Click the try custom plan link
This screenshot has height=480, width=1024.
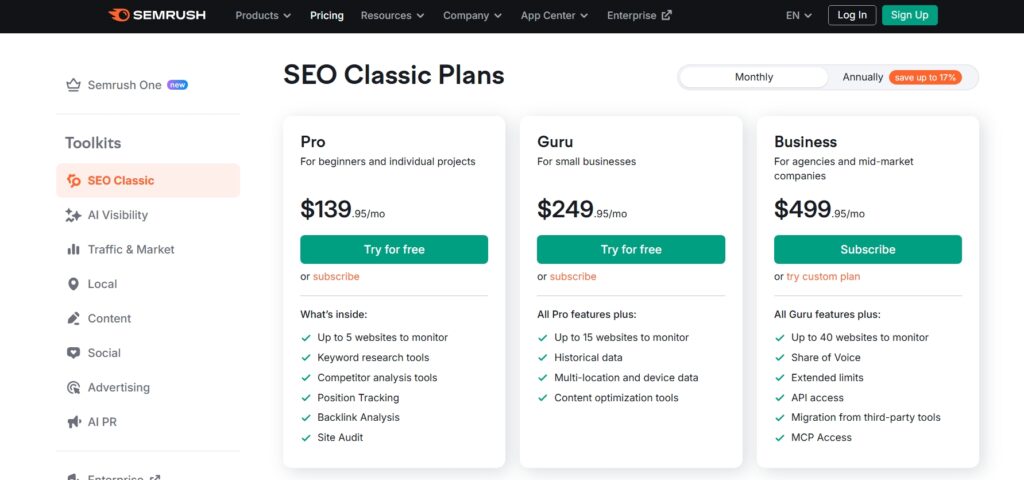(x=823, y=277)
